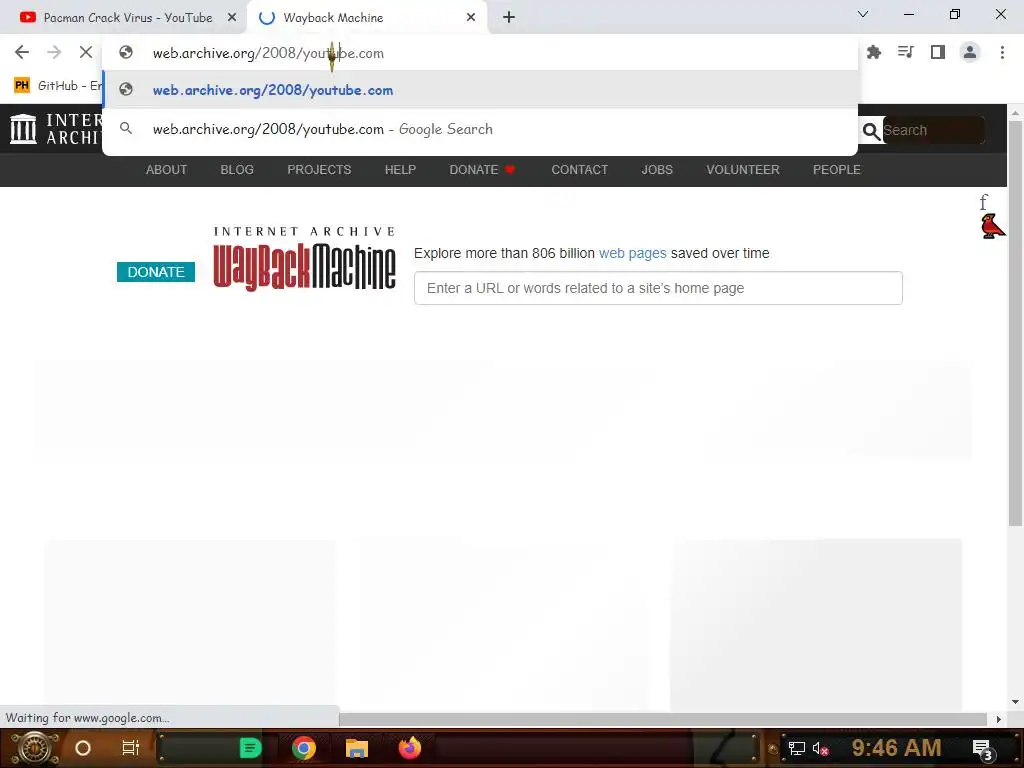The height and width of the screenshot is (768, 1024).
Task: Click the muted volume tray icon
Action: (820, 748)
